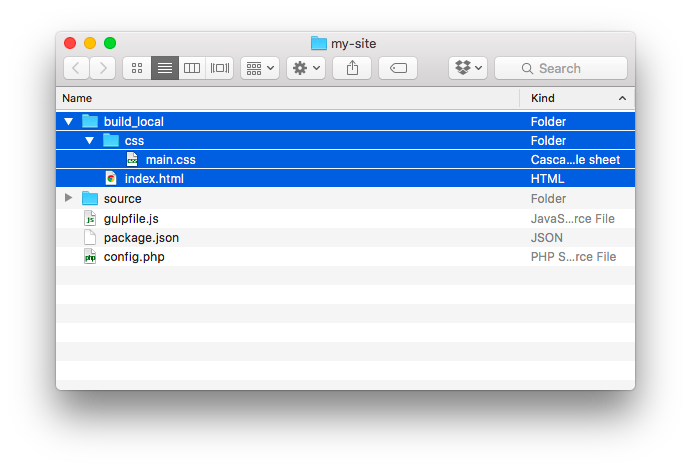Click the JSON kind cell
This screenshot has width=691, height=470.
tap(546, 238)
